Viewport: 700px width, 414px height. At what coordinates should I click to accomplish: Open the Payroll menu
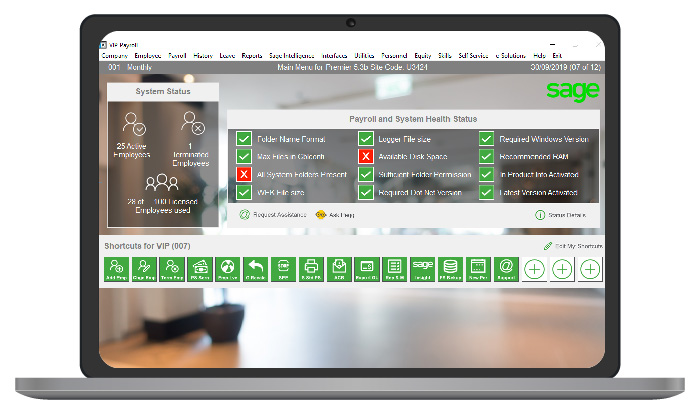(x=177, y=56)
